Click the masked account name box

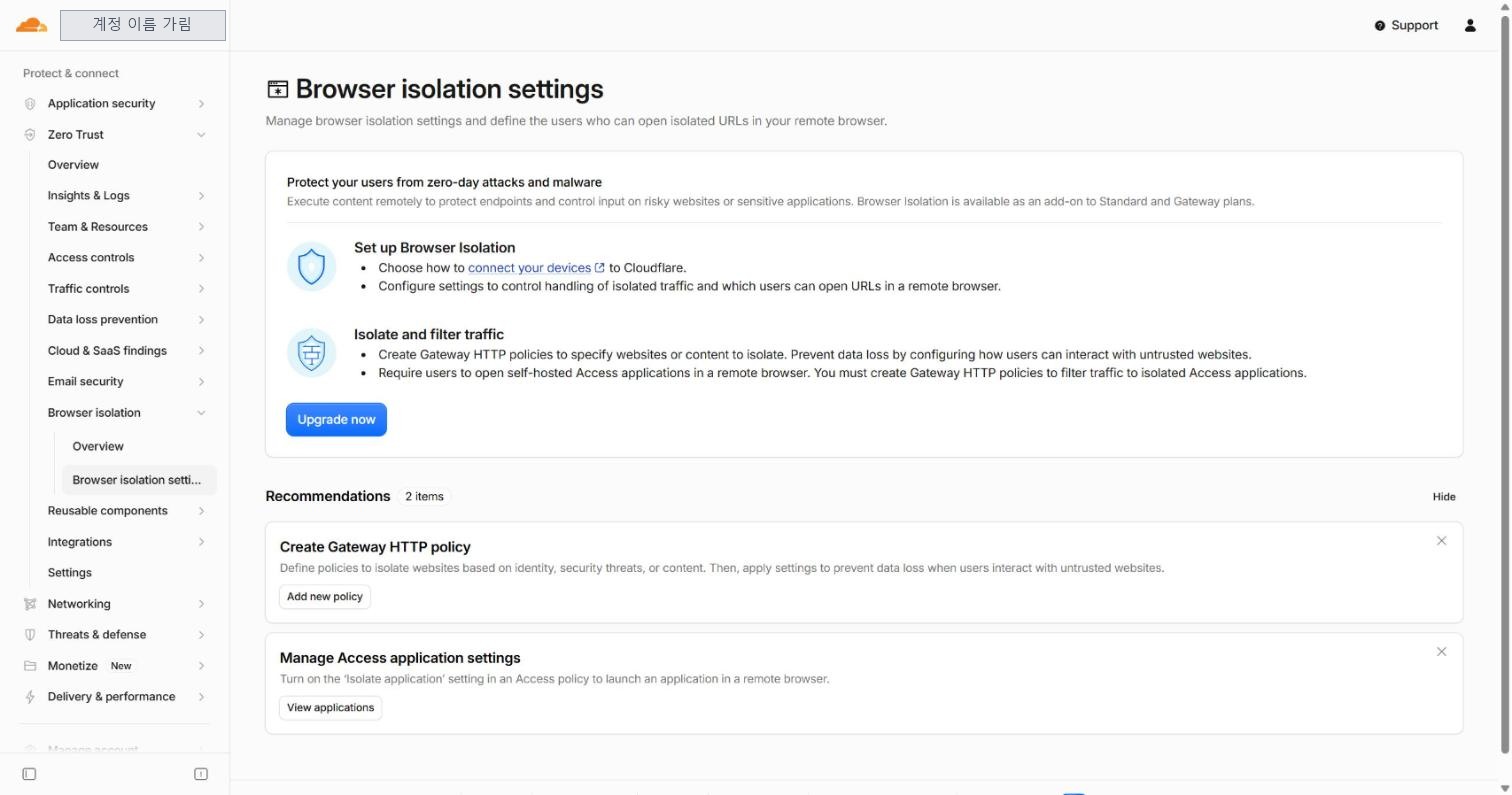[143, 25]
